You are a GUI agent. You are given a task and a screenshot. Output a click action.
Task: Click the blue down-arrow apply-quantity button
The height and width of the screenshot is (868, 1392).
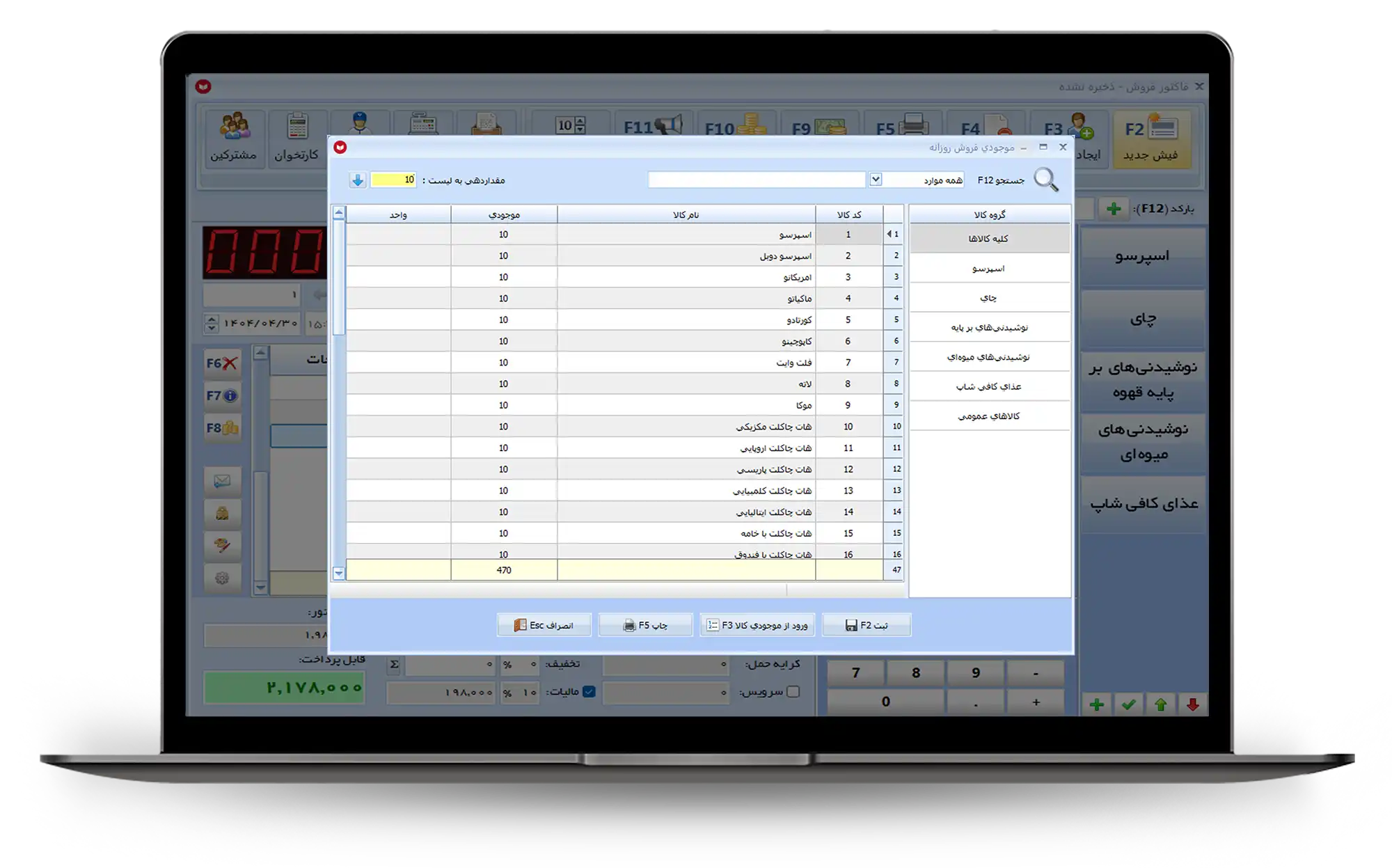pyautogui.click(x=358, y=180)
